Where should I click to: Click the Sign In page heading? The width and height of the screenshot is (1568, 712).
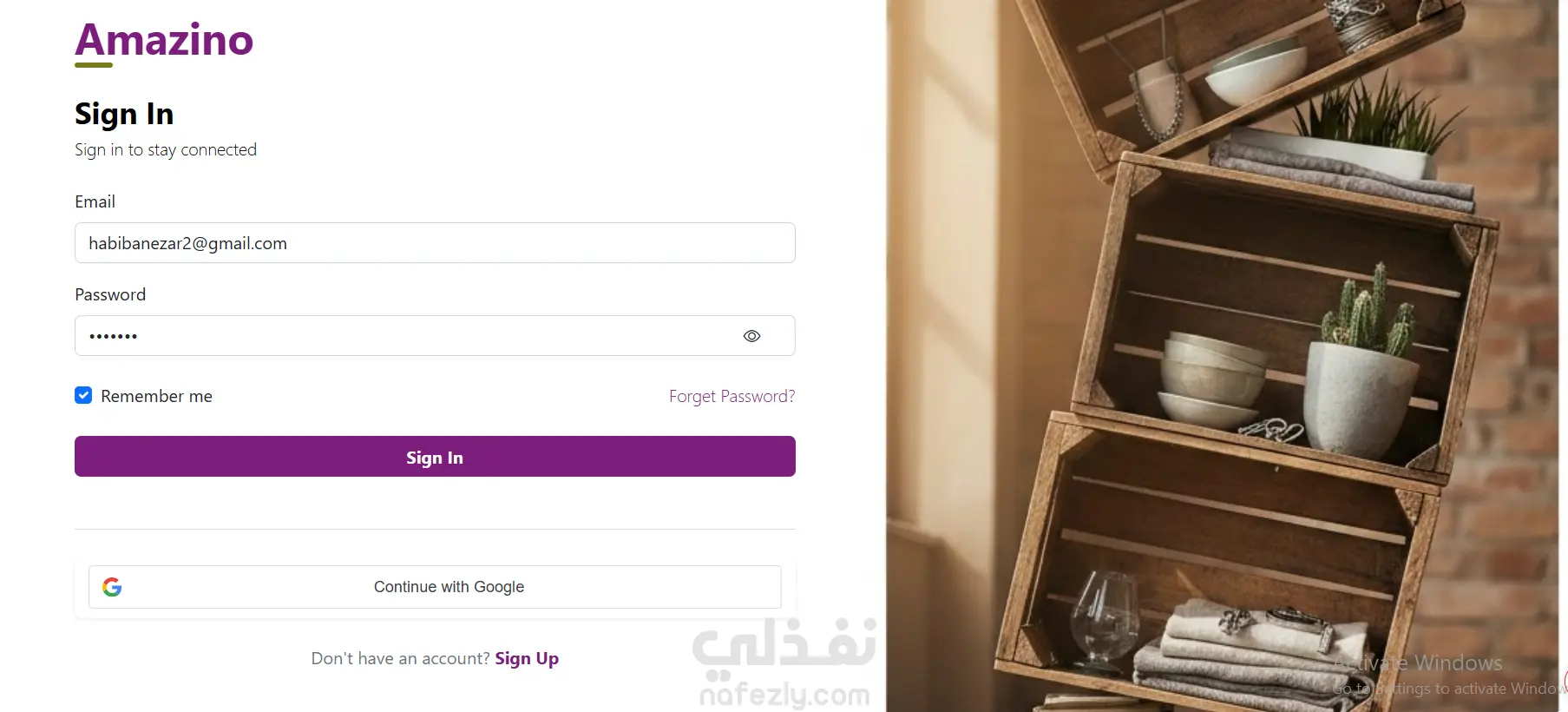click(124, 114)
